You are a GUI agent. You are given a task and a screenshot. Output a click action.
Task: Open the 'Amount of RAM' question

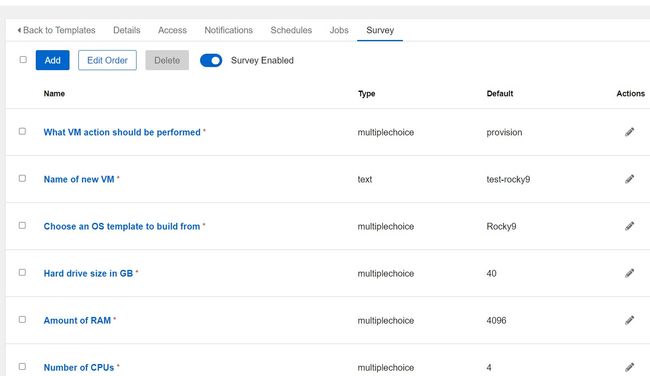77,320
